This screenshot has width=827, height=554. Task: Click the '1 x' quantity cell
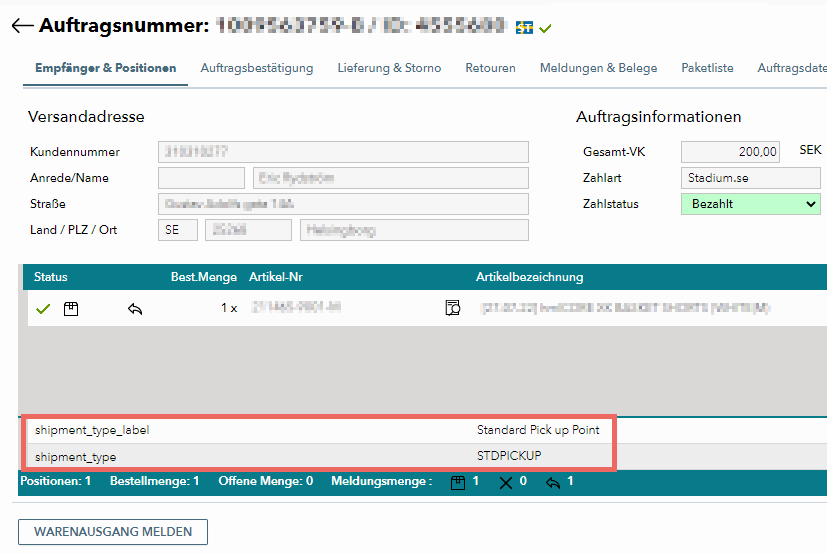click(229, 308)
